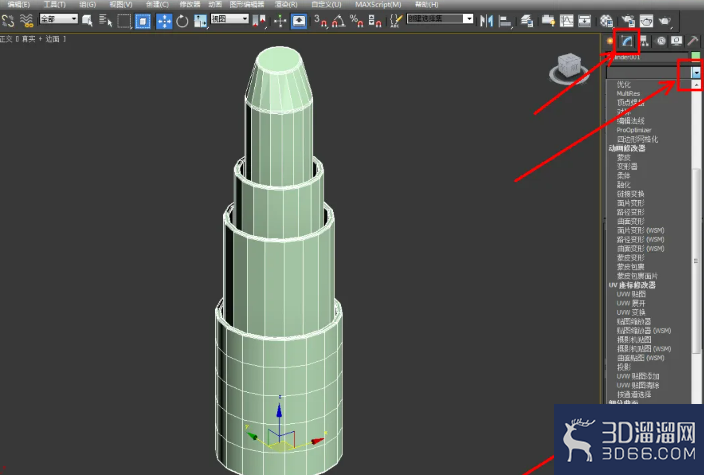Screen dimensions: 704x475
Task: Select the Select Object tool
Action: [87, 21]
